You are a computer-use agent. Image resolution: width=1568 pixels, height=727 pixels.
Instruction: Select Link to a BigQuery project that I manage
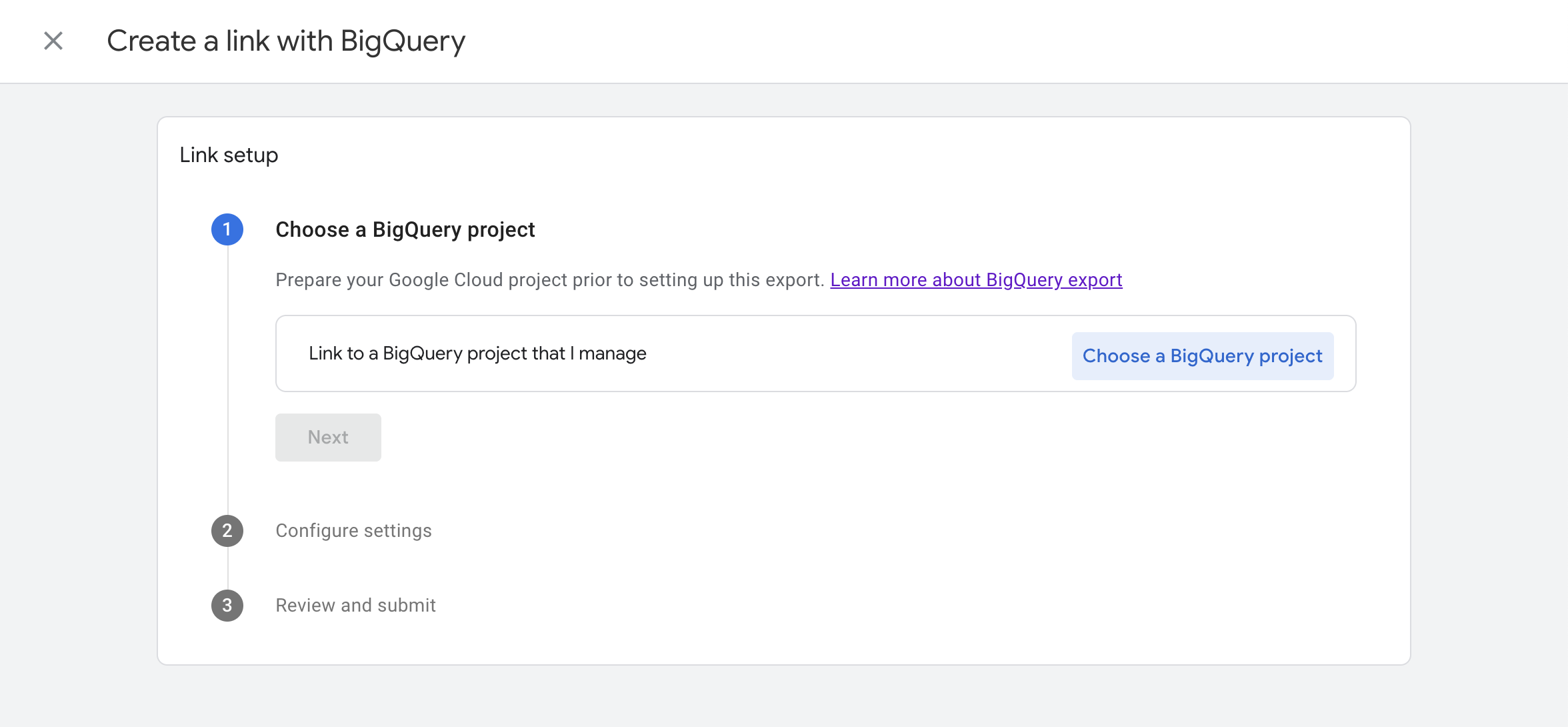[x=477, y=353]
